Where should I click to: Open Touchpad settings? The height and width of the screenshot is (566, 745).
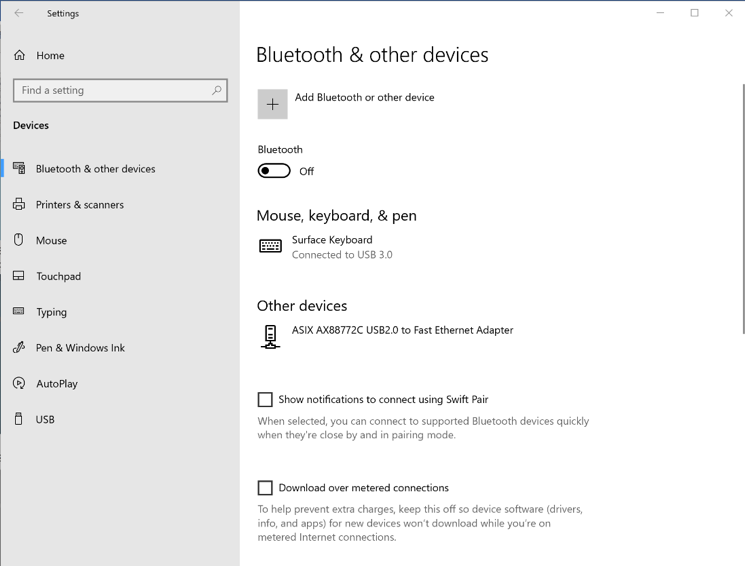point(121,276)
